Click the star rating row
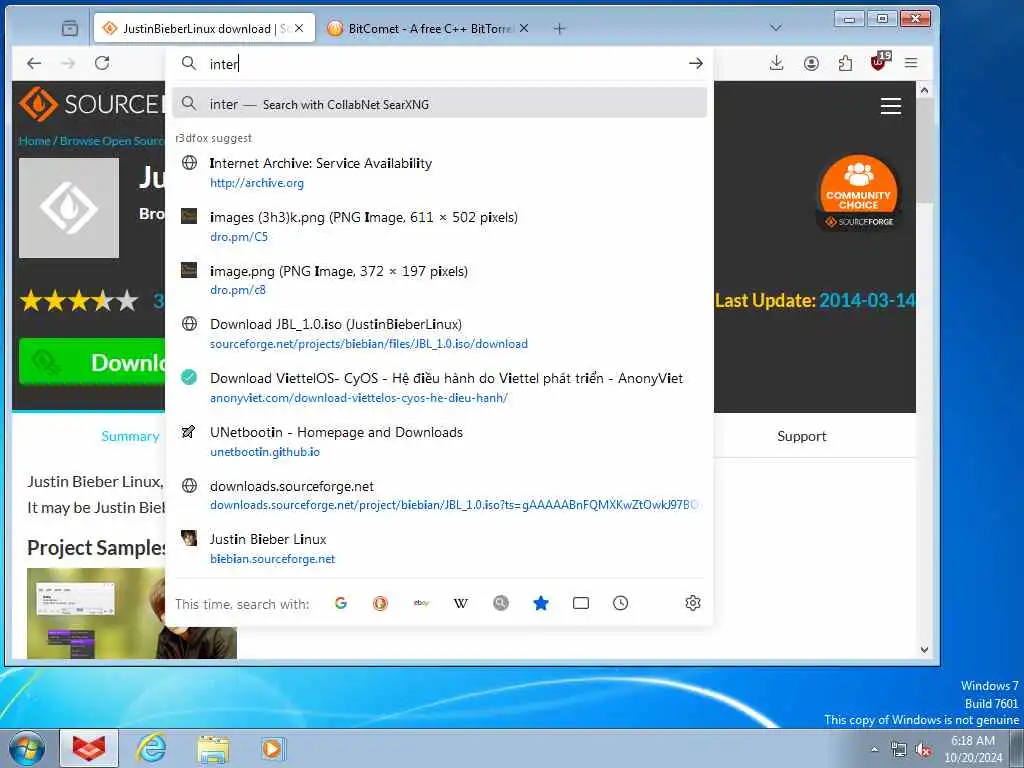This screenshot has height=768, width=1024. pos(79,301)
